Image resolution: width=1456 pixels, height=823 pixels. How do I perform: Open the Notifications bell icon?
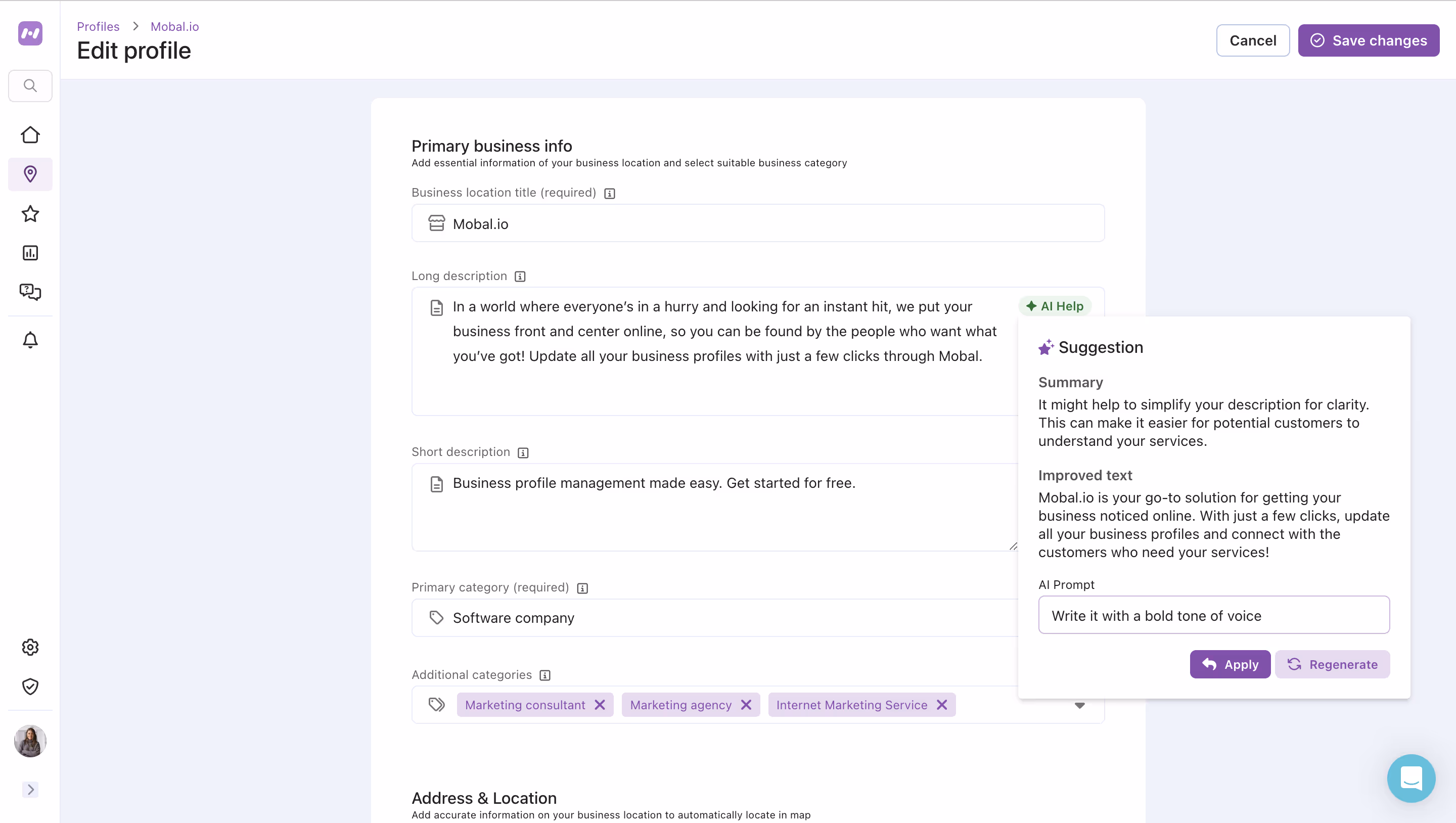pyautogui.click(x=30, y=340)
